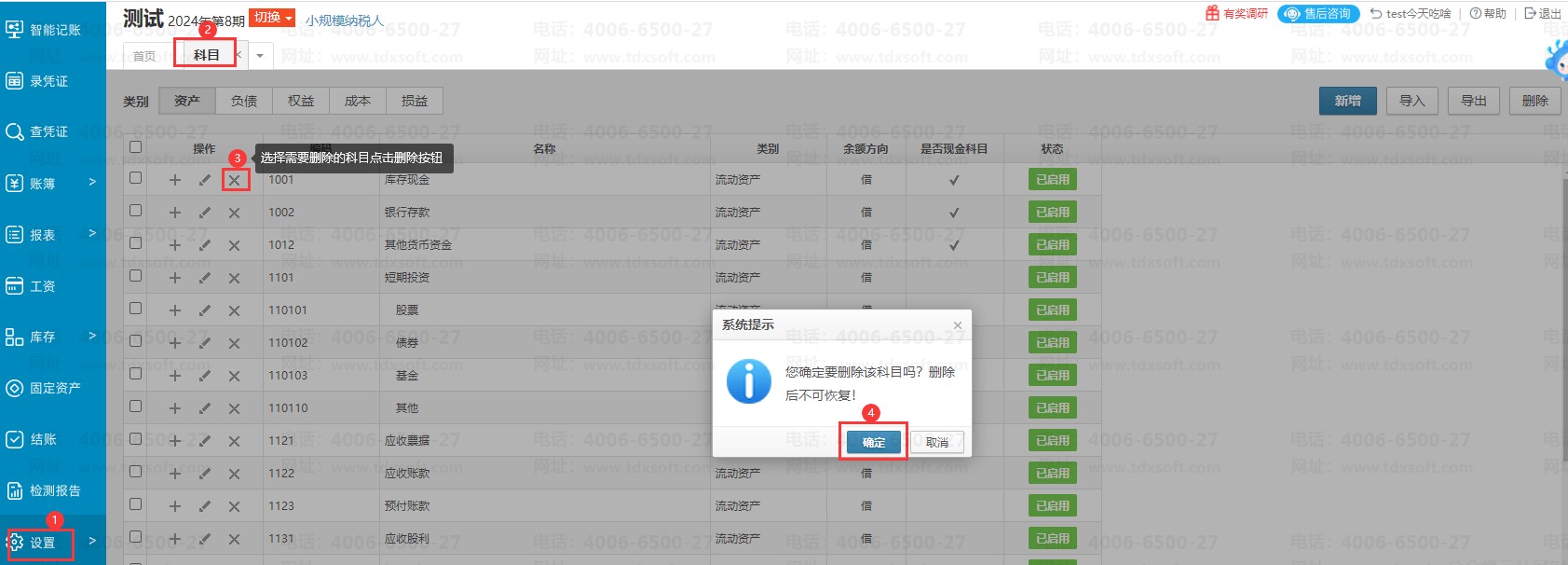Confirm deletion with the 确定 button
The image size is (1568, 565).
pyautogui.click(x=874, y=442)
